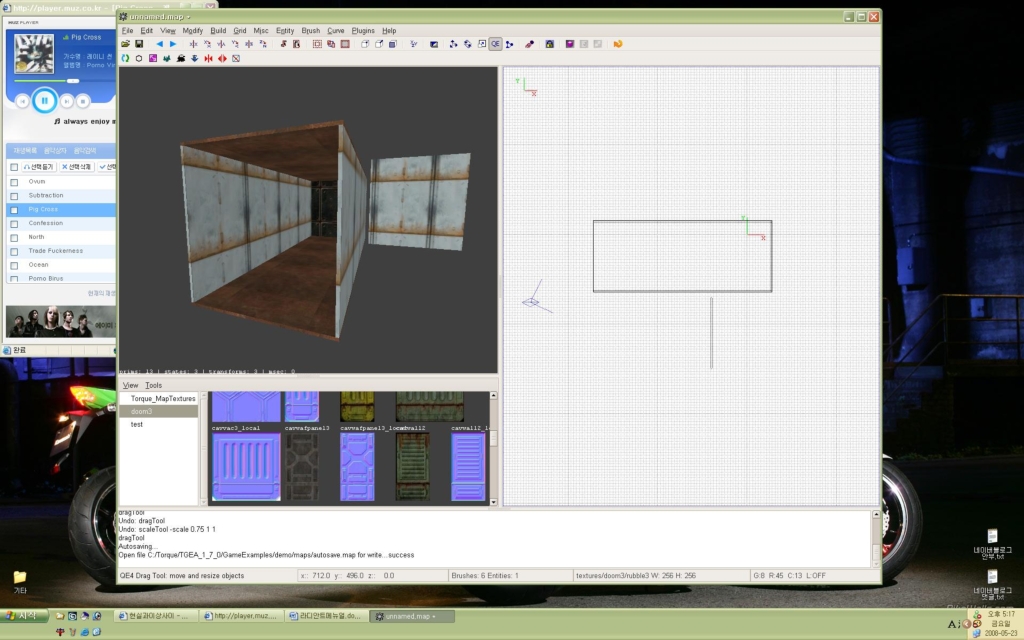Flip the selection along the Z axis
This screenshot has height=640, width=1024.
coord(249,44)
